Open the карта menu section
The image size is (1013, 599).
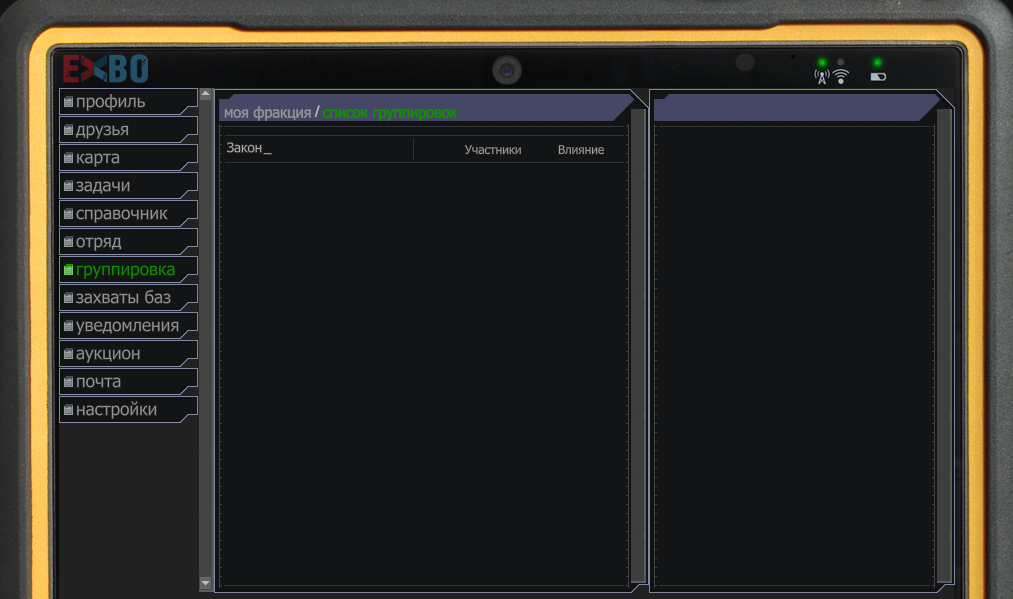(x=128, y=158)
